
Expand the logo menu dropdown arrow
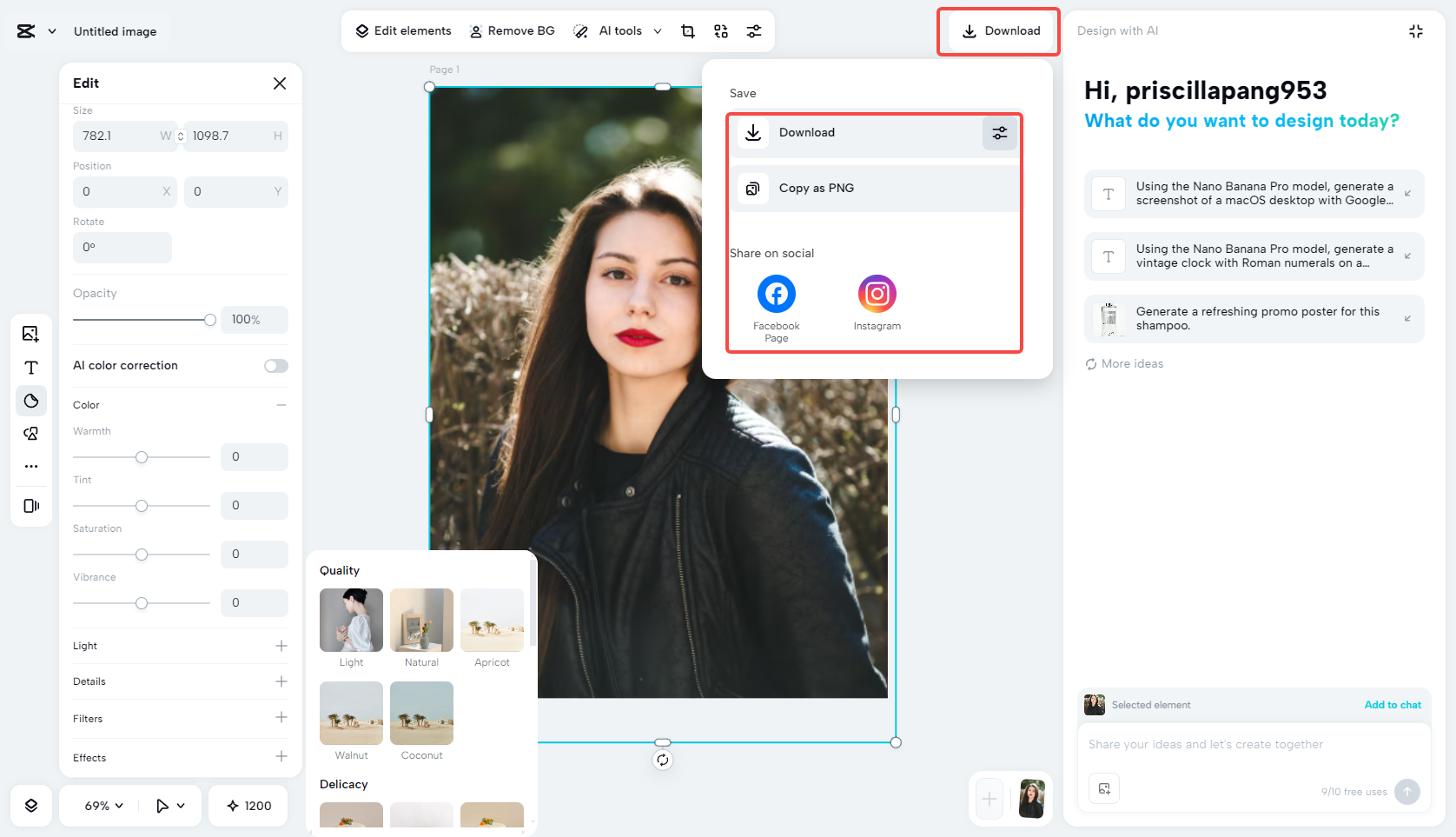pos(52,31)
